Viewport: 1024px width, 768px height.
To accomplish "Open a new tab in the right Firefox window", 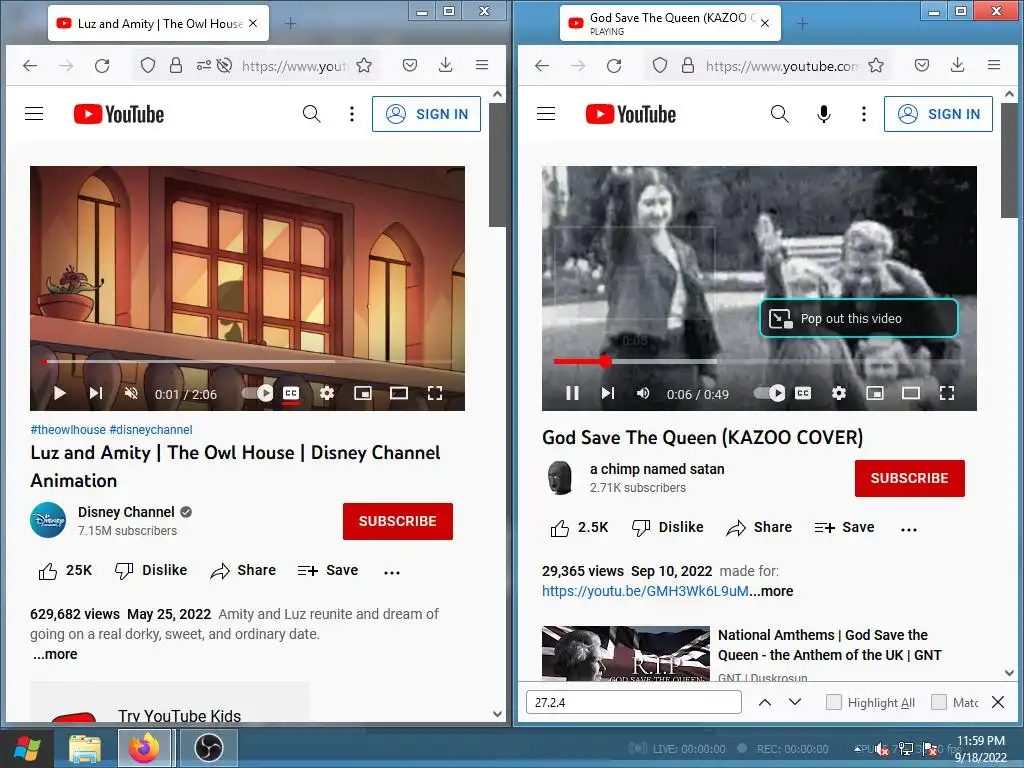I will [803, 24].
